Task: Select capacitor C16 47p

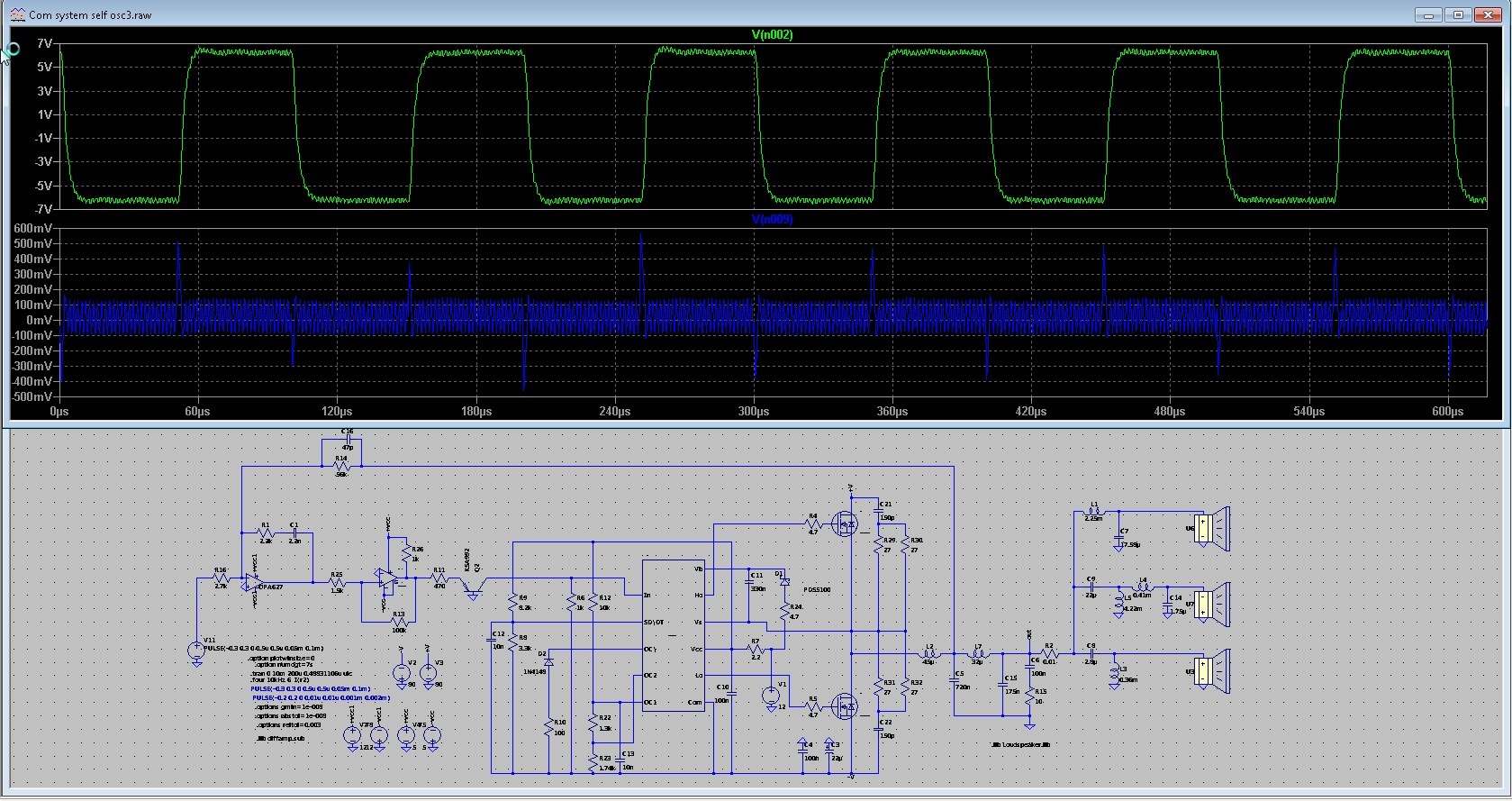Action: tap(348, 439)
